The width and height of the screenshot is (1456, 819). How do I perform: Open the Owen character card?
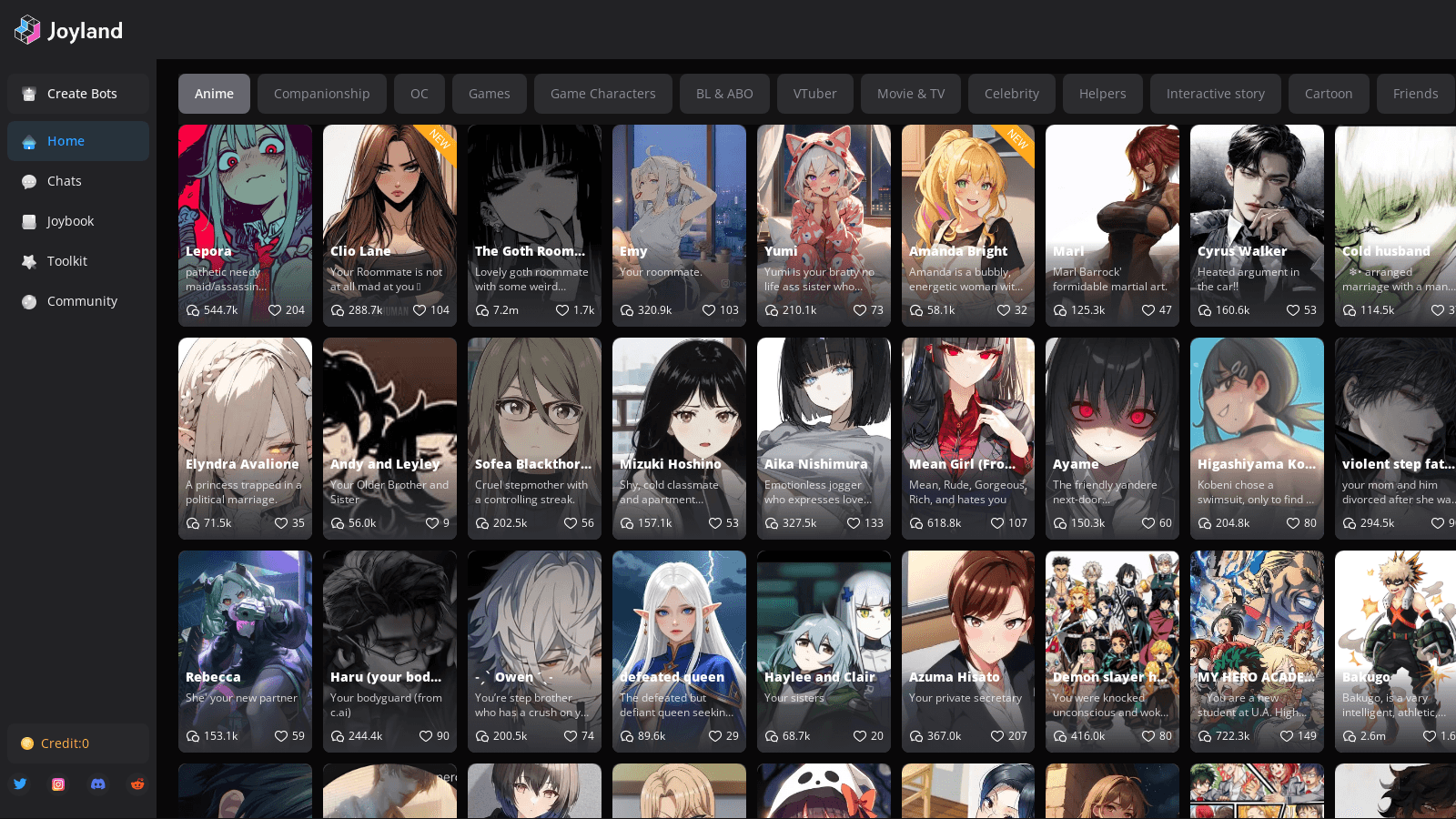[x=534, y=652]
